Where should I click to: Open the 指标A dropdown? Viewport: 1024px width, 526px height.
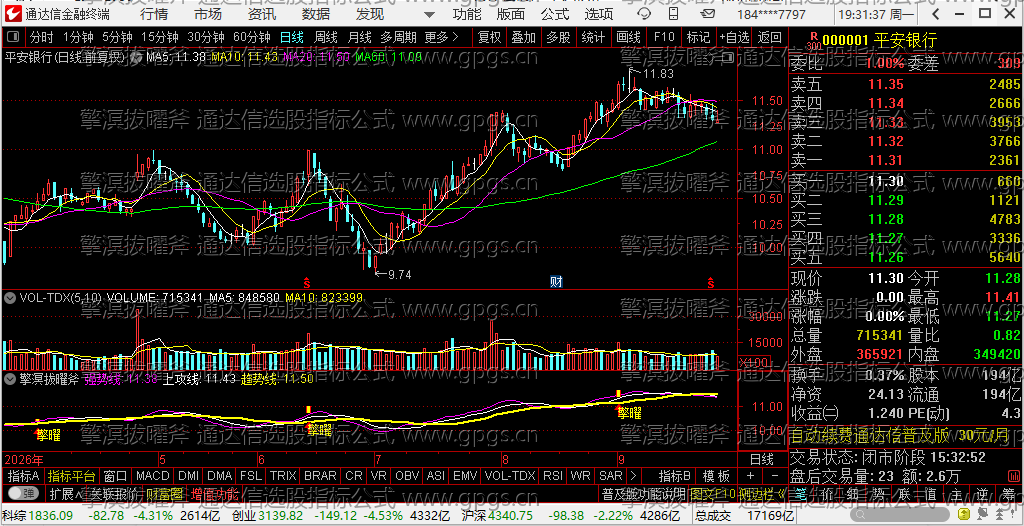24,476
